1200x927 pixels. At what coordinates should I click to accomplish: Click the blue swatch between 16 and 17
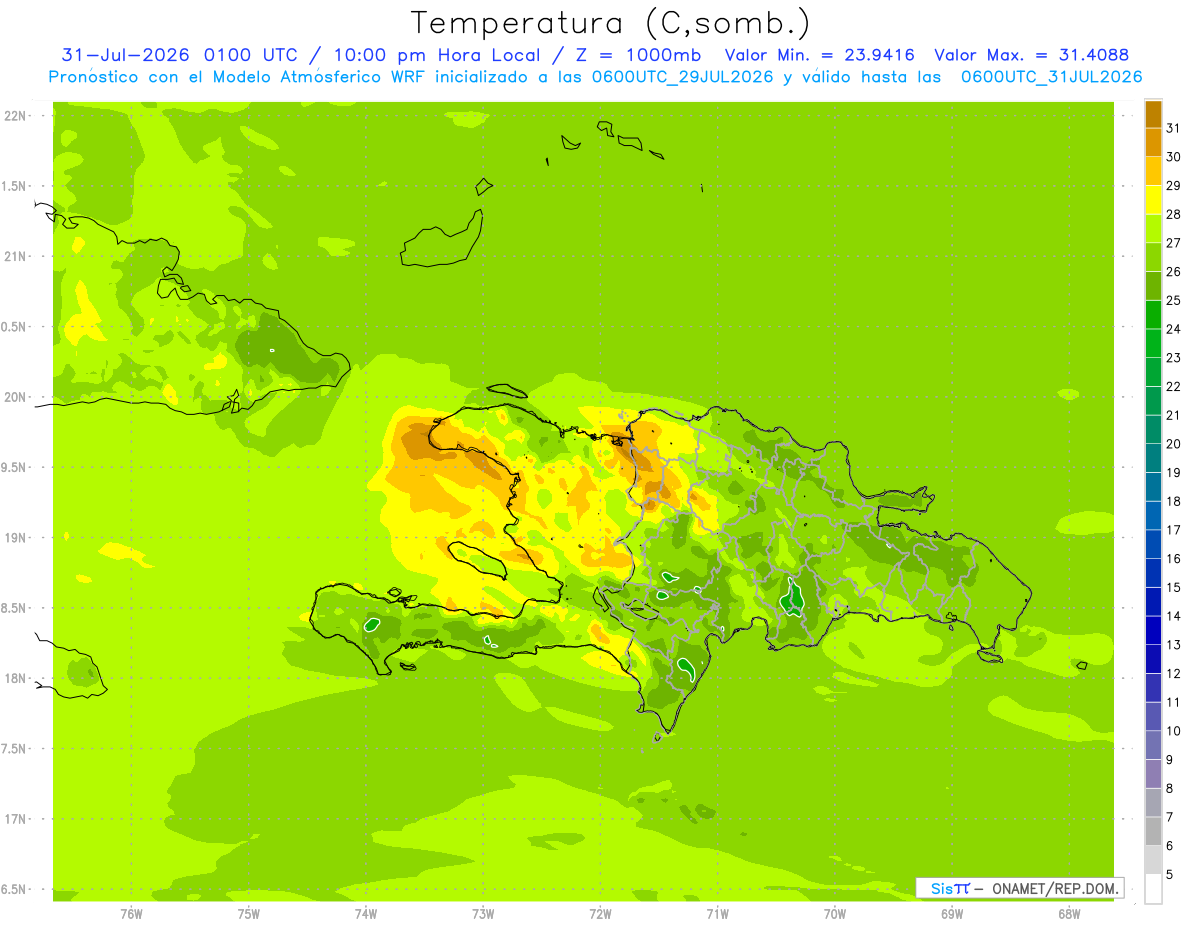click(1153, 544)
